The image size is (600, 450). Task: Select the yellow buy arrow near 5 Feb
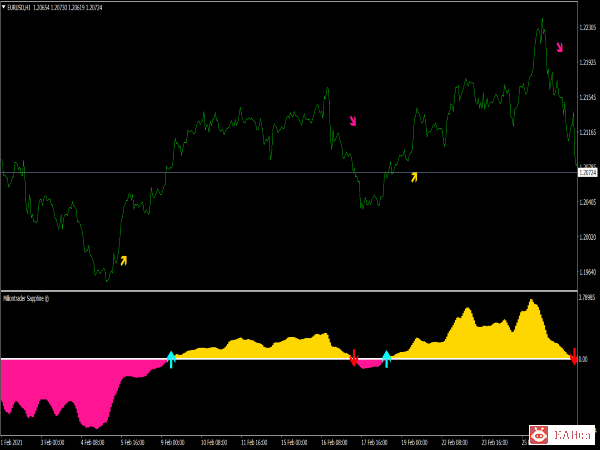coord(124,261)
